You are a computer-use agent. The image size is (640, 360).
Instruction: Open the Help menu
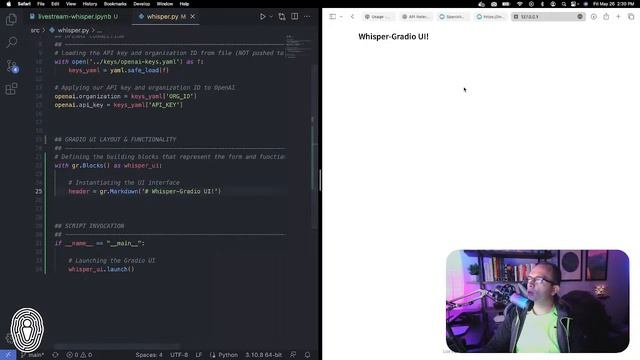click(184, 4)
